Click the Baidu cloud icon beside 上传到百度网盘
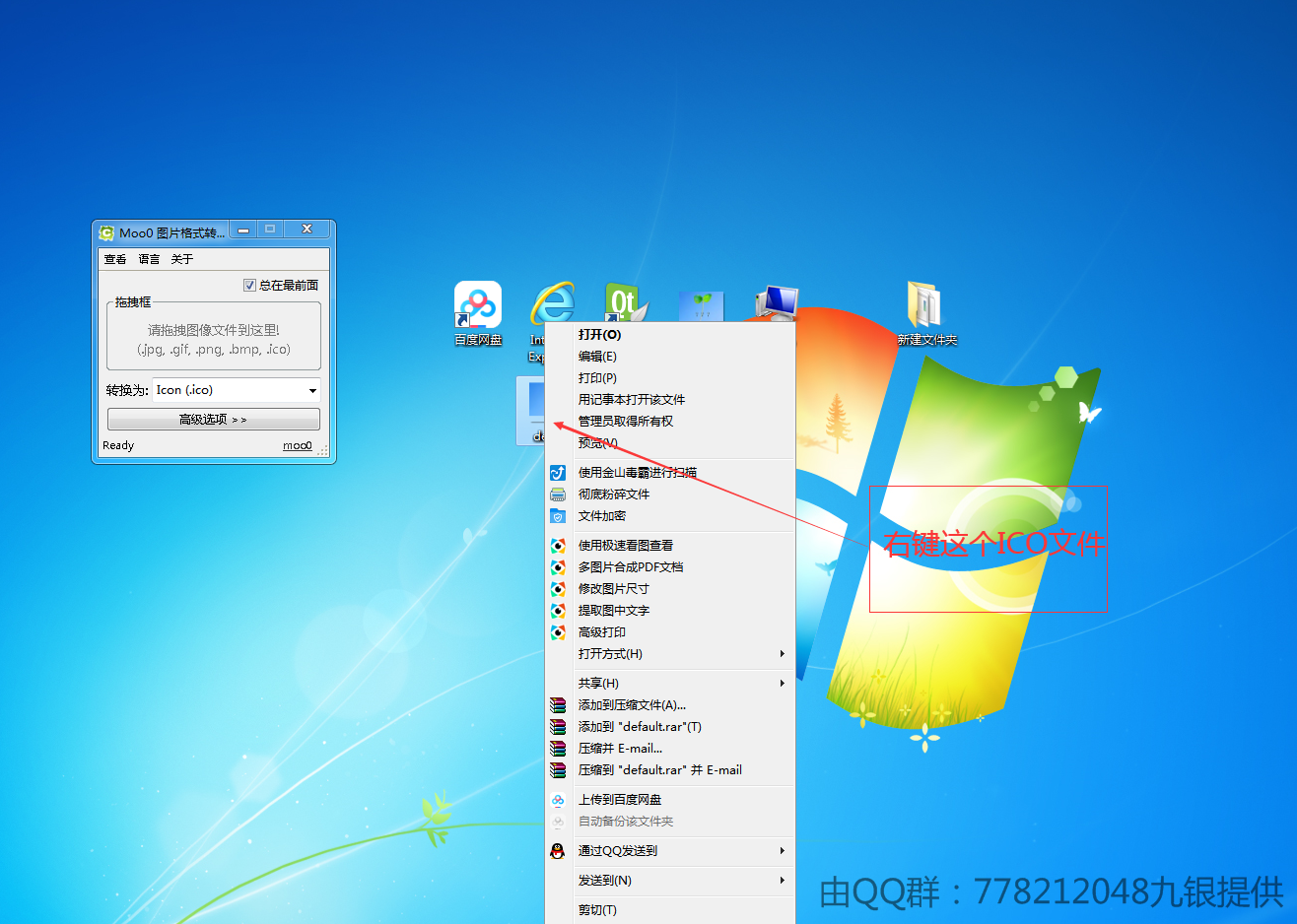Viewport: 1297px width, 924px height. pyautogui.click(x=558, y=800)
